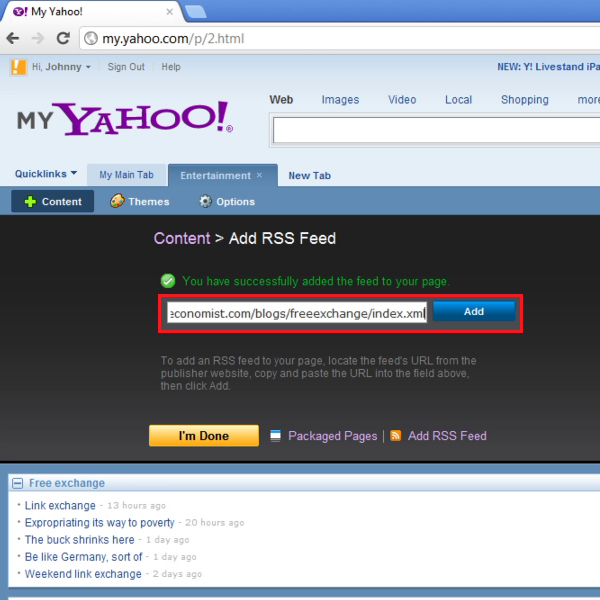The width and height of the screenshot is (600, 600).
Task: Open the NEW: Y! Livestand announcement link
Action: 548,67
